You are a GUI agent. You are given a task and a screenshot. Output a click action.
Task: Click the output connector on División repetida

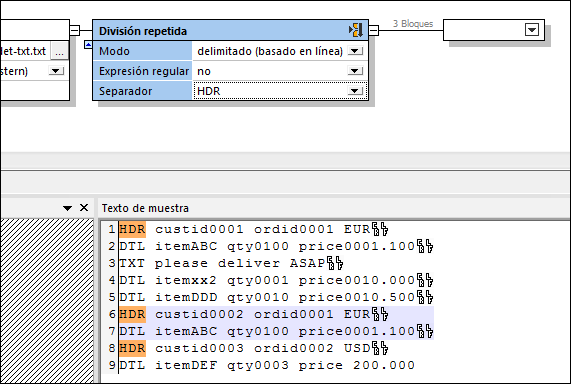(x=374, y=30)
